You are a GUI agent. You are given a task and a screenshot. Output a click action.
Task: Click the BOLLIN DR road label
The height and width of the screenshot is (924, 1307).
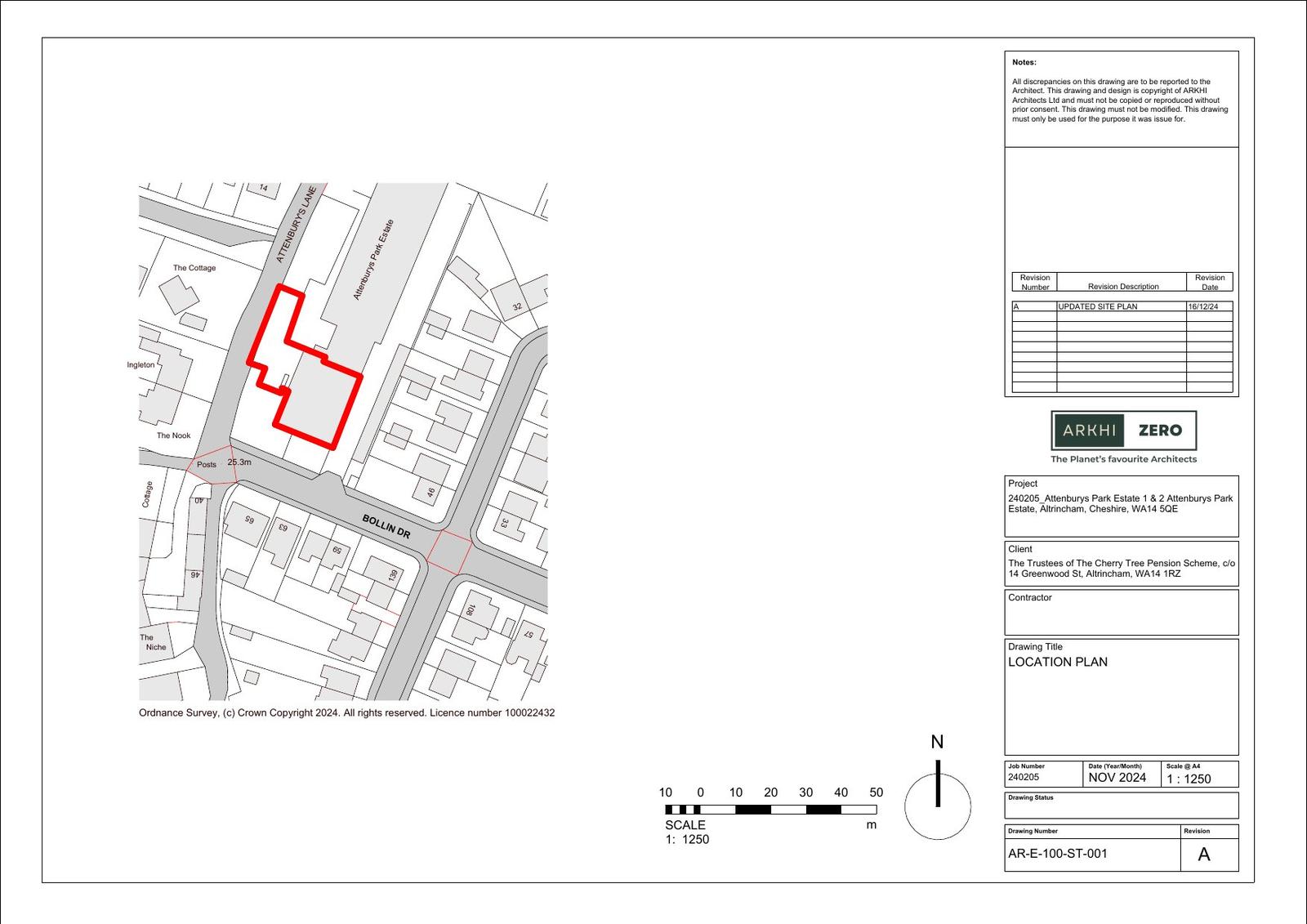point(386,525)
